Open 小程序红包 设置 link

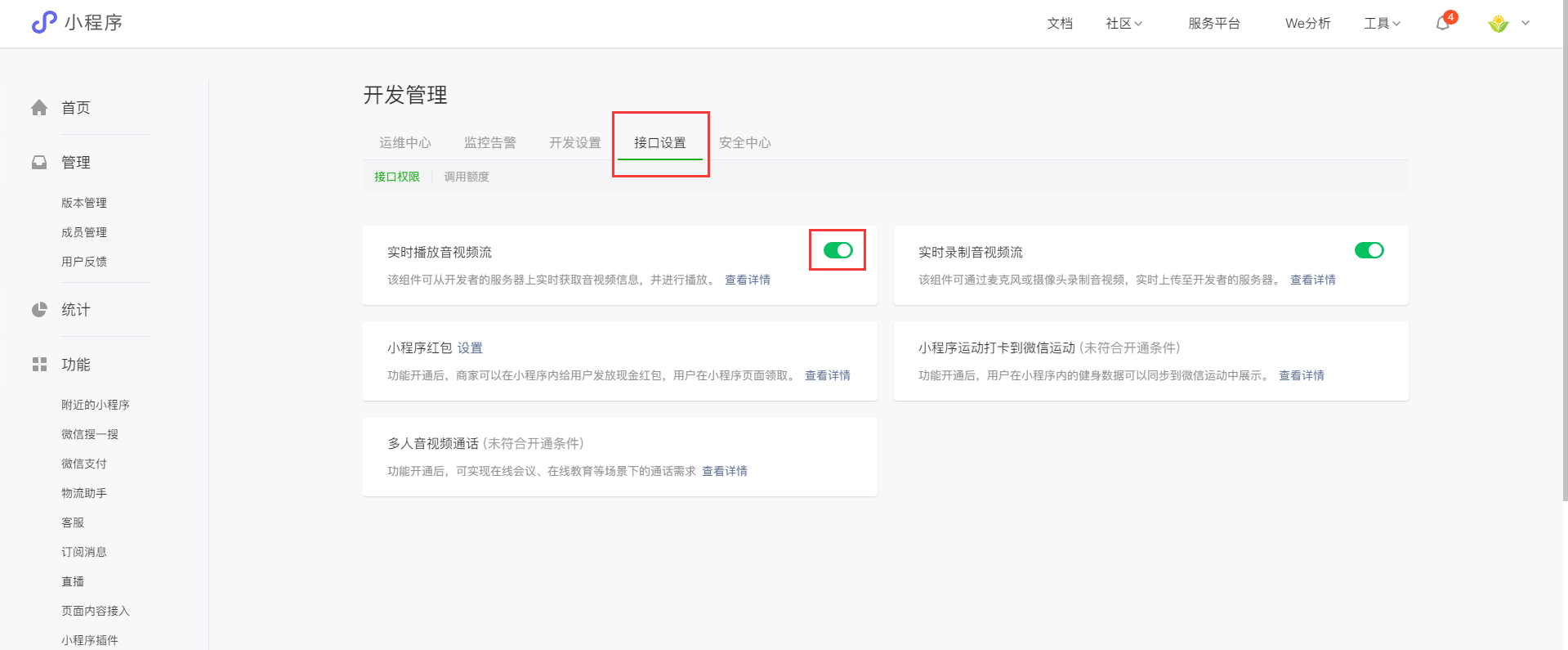(x=470, y=348)
